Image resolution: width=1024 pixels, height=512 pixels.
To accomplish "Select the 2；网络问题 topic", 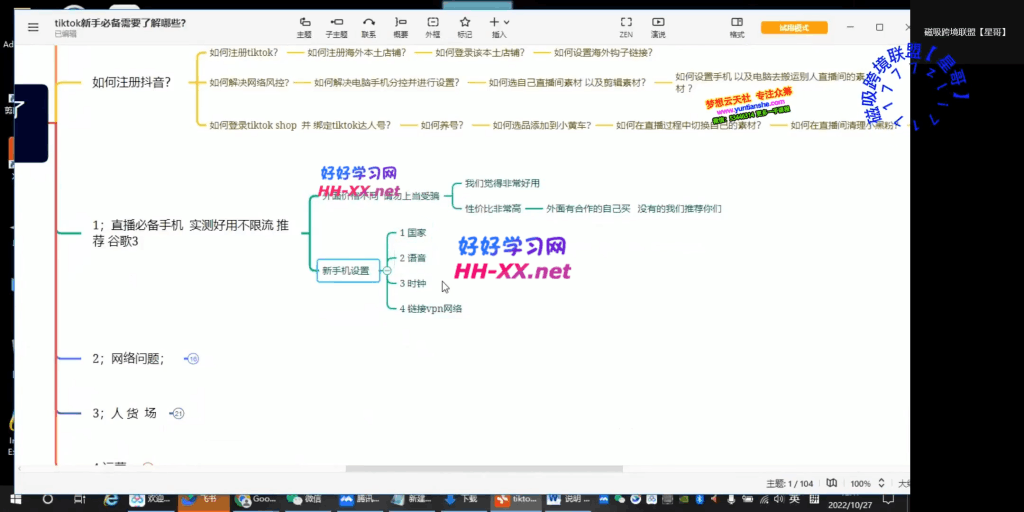I will click(x=128, y=359).
